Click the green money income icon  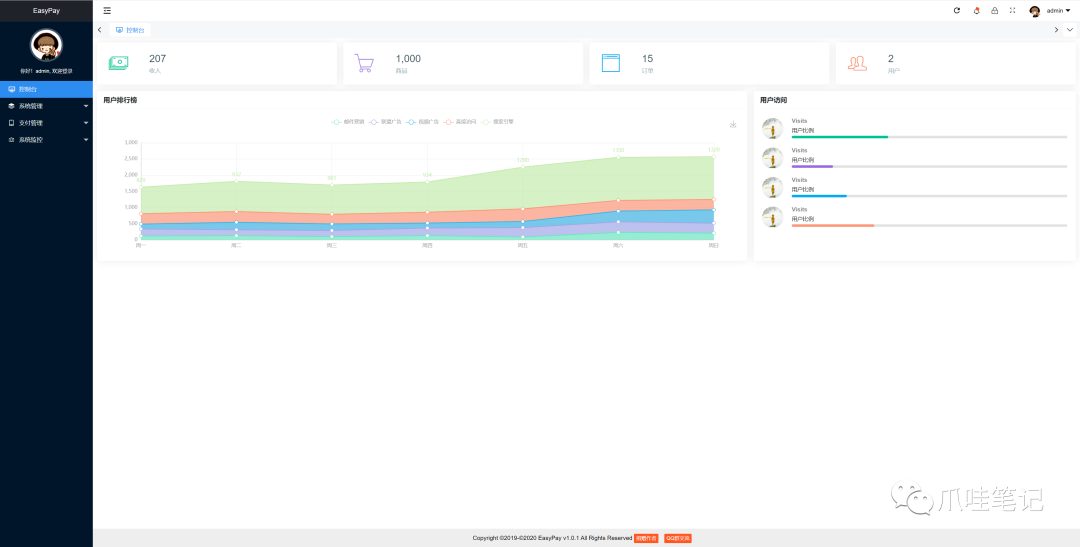coord(118,63)
